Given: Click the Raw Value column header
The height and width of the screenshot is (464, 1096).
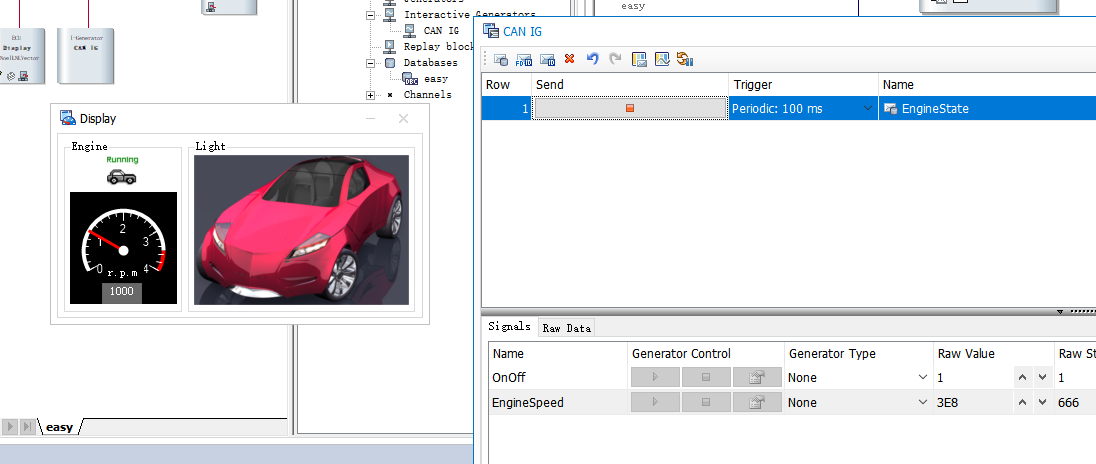Looking at the screenshot, I should coord(993,354).
